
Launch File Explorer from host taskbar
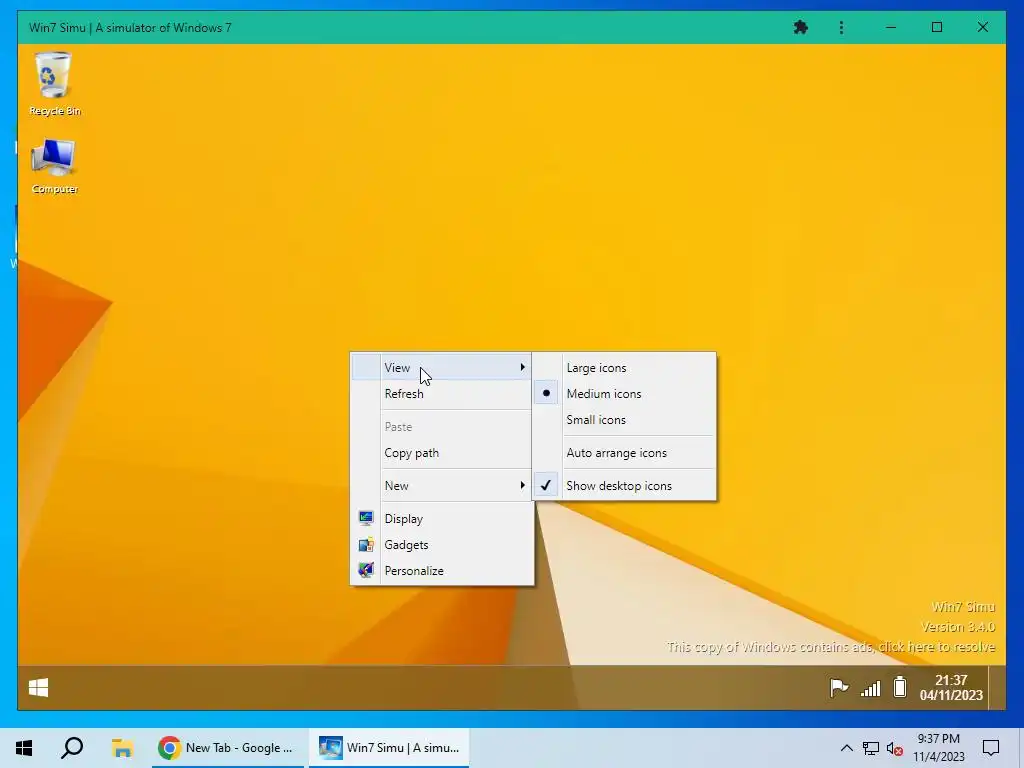[x=122, y=748]
